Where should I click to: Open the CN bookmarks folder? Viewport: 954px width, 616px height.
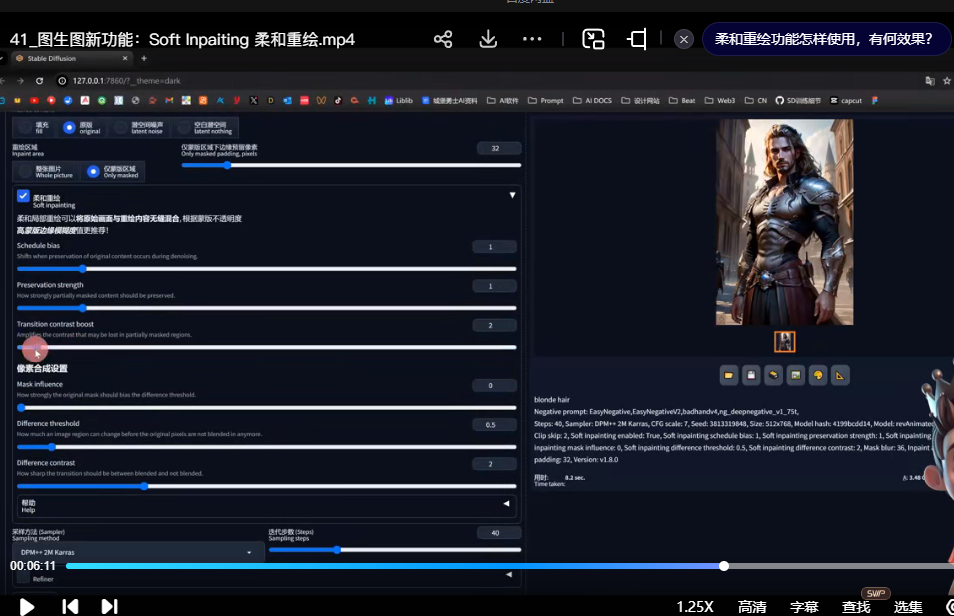tap(756, 100)
